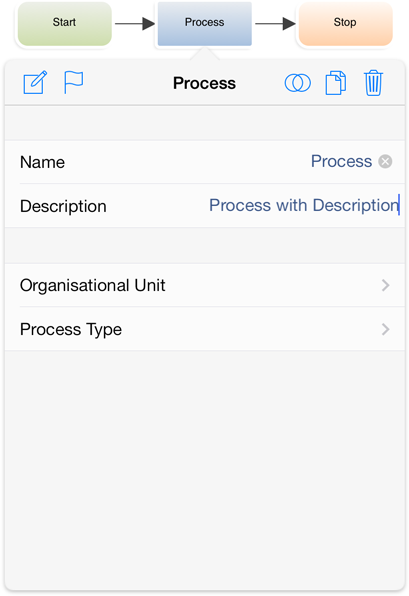Open the Organisational Unit row
The height and width of the screenshot is (596, 409).
click(x=205, y=285)
